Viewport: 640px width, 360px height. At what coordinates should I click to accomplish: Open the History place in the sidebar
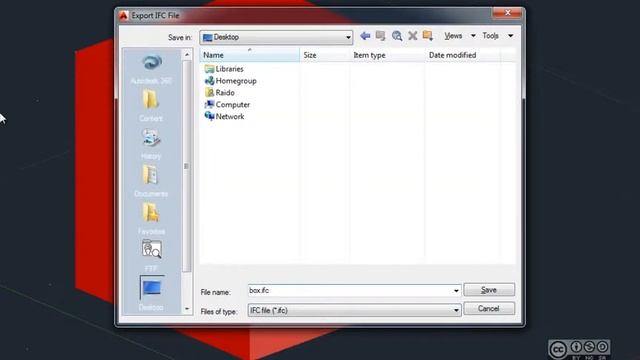coord(151,144)
